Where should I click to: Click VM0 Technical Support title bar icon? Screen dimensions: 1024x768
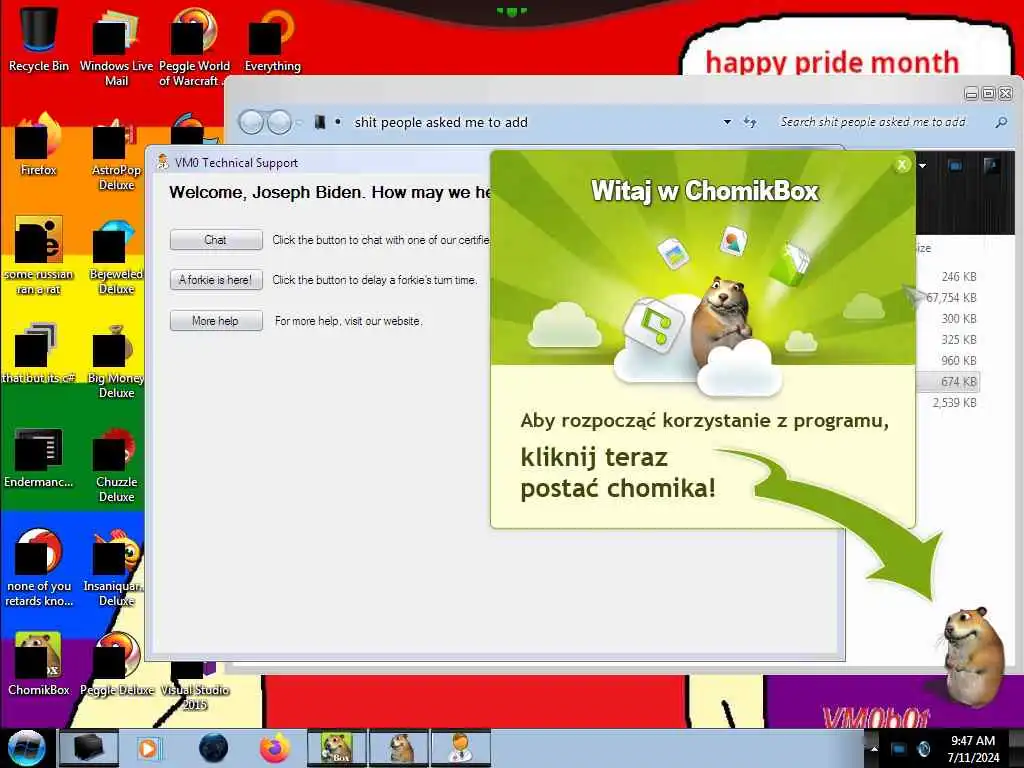(163, 162)
